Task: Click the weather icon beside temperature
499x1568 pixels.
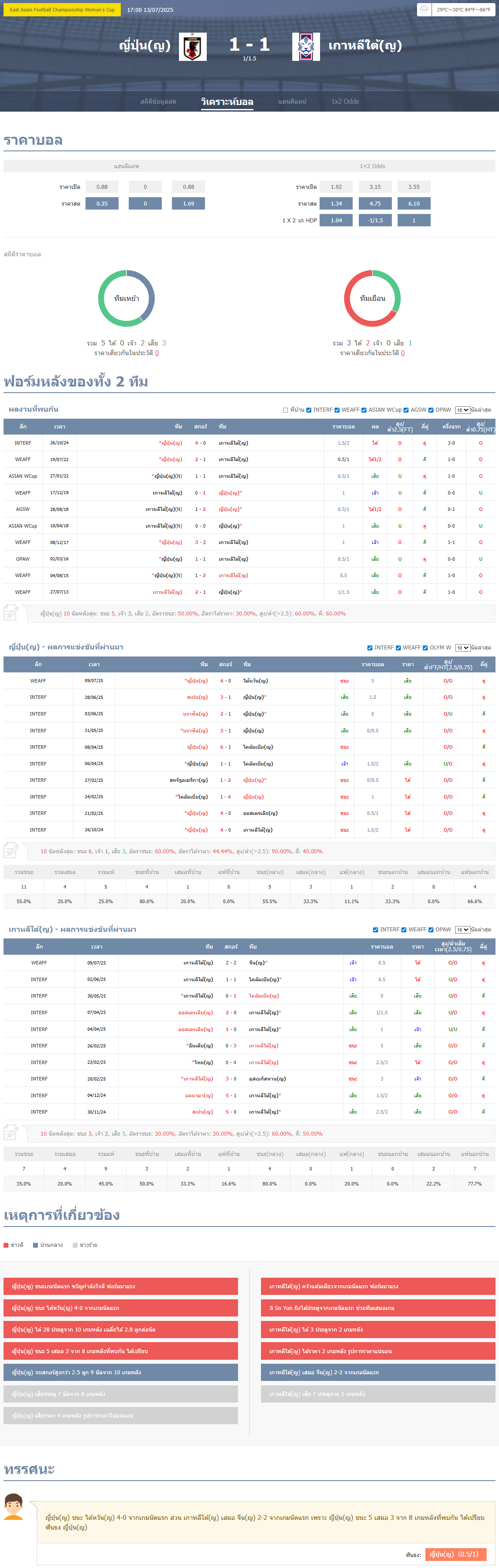Action: pyautogui.click(x=424, y=9)
